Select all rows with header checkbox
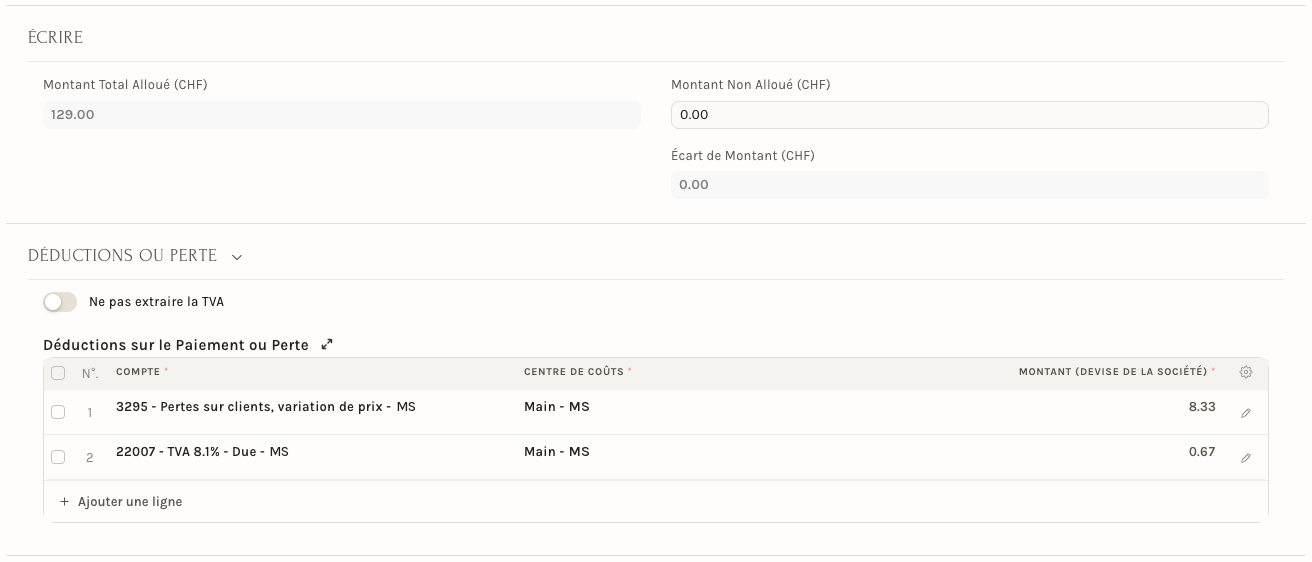1312x562 pixels. coord(58,373)
